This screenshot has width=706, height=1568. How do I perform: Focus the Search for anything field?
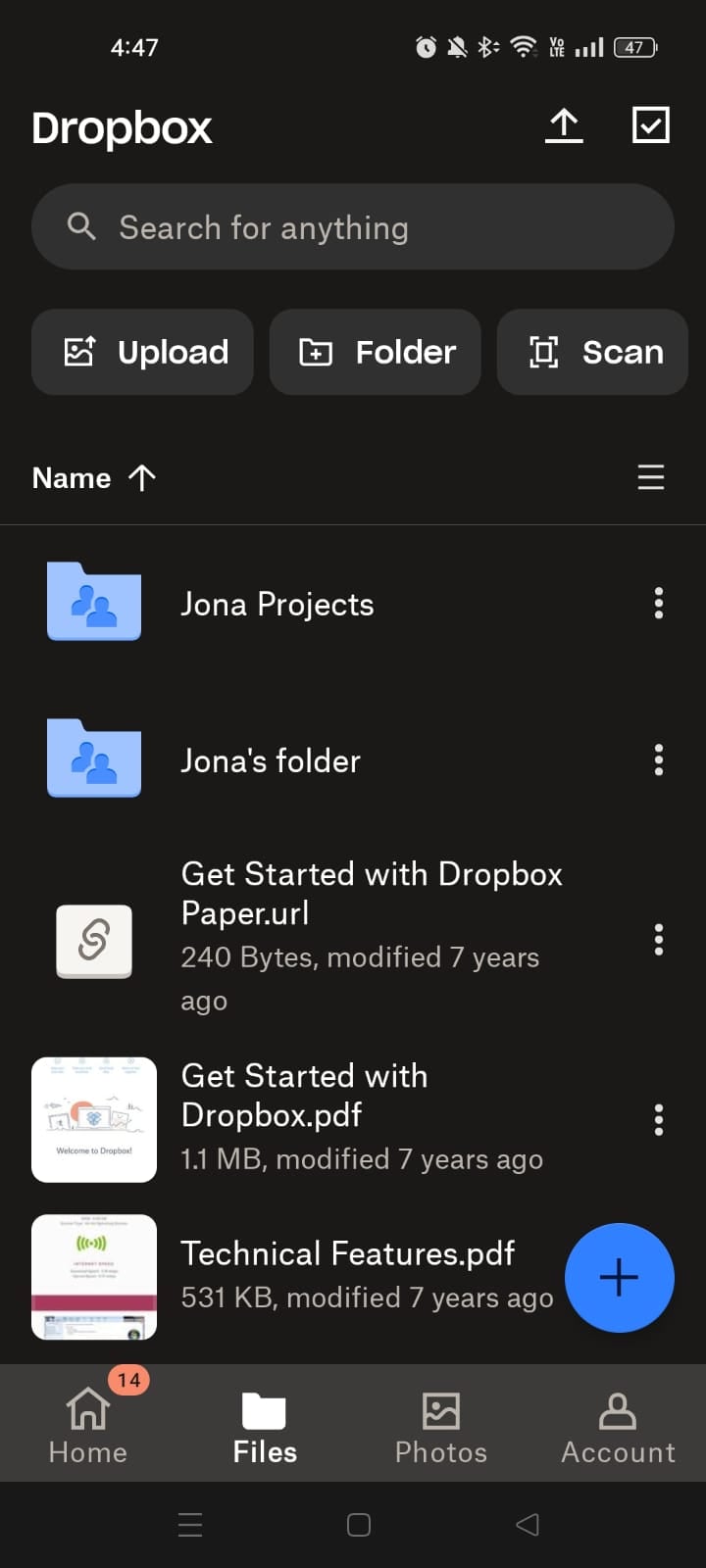point(353,227)
